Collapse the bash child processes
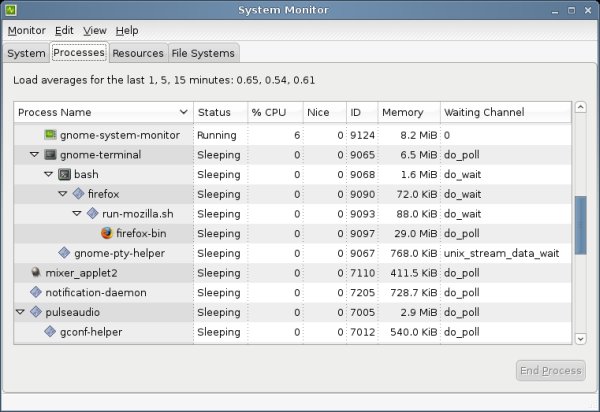 pos(48,174)
